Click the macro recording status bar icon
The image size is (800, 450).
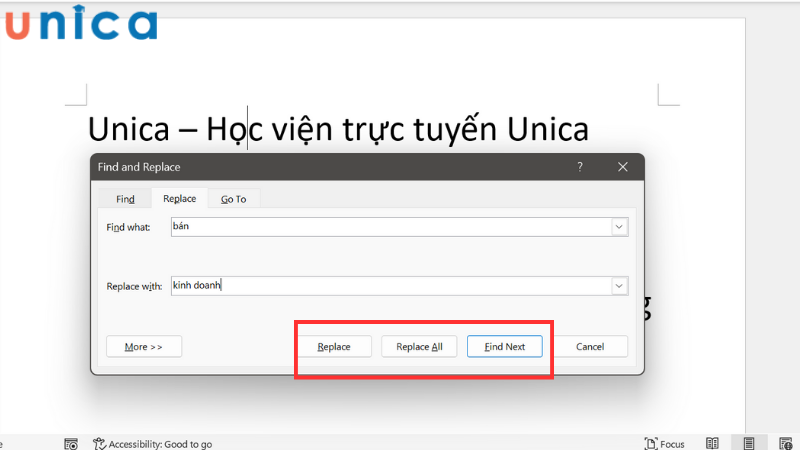pos(71,444)
